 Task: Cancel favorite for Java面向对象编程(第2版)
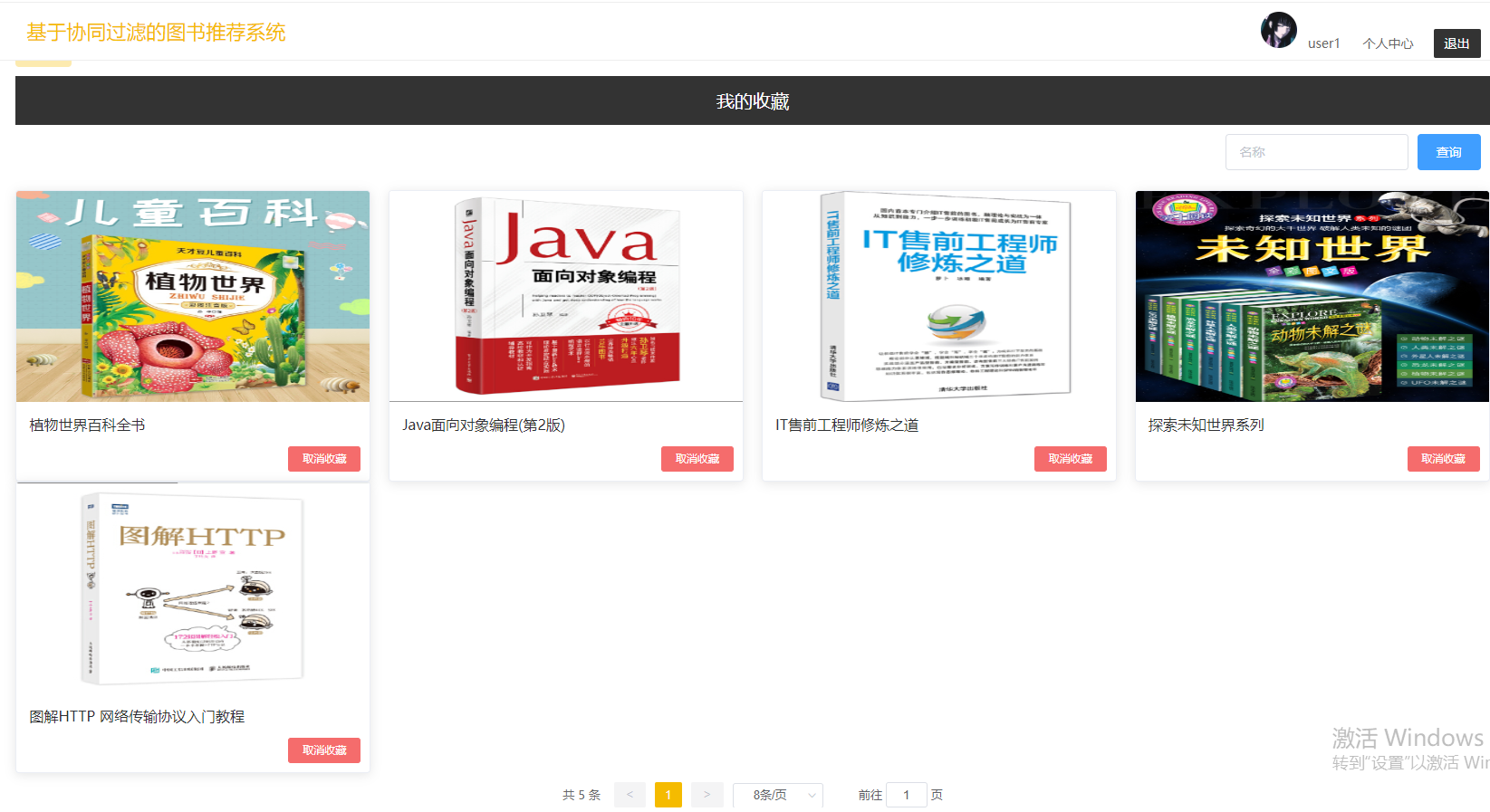pos(697,459)
